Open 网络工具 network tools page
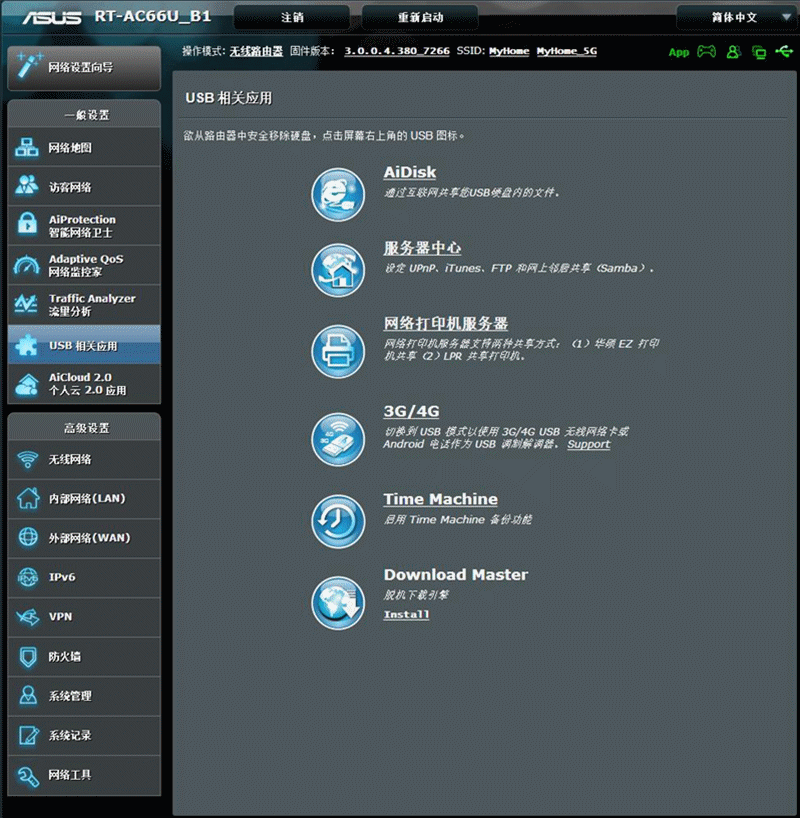 84,775
